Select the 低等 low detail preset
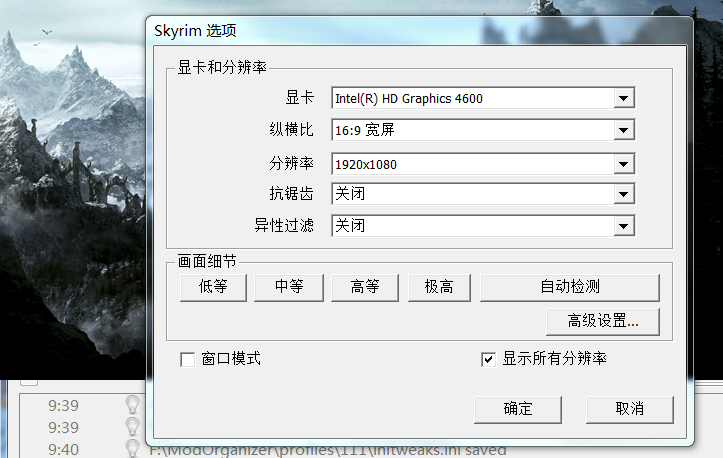 click(x=213, y=287)
